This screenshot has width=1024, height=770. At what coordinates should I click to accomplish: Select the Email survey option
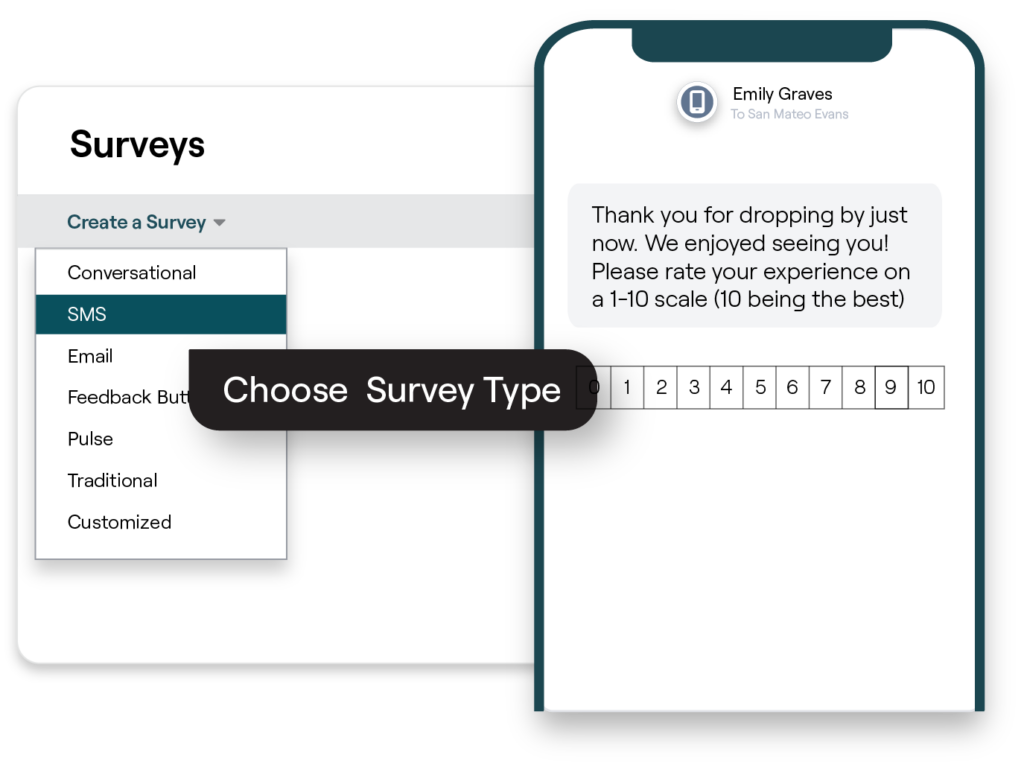(92, 356)
